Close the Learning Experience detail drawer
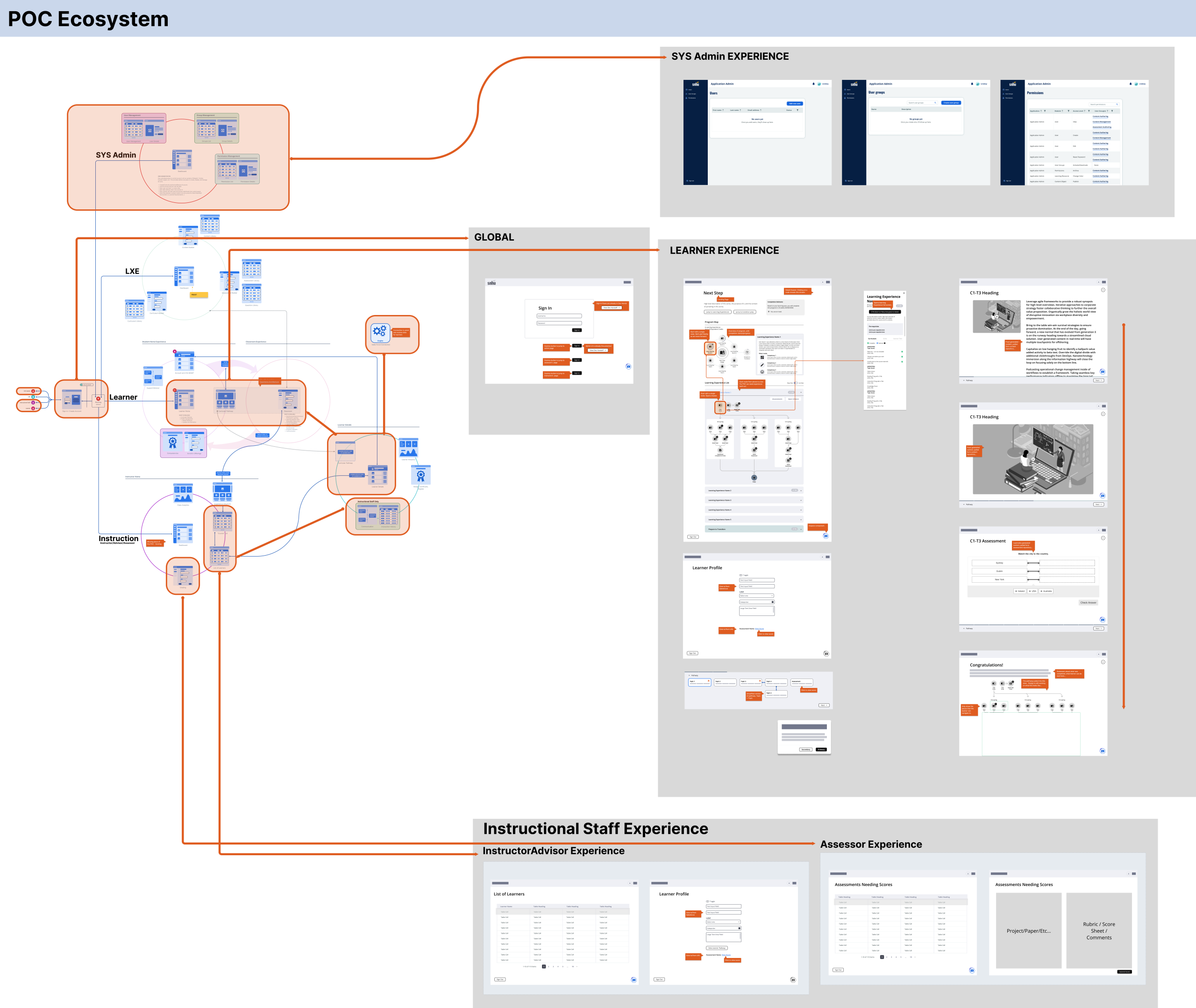Viewport: 1196px width, 1008px height. (x=904, y=293)
